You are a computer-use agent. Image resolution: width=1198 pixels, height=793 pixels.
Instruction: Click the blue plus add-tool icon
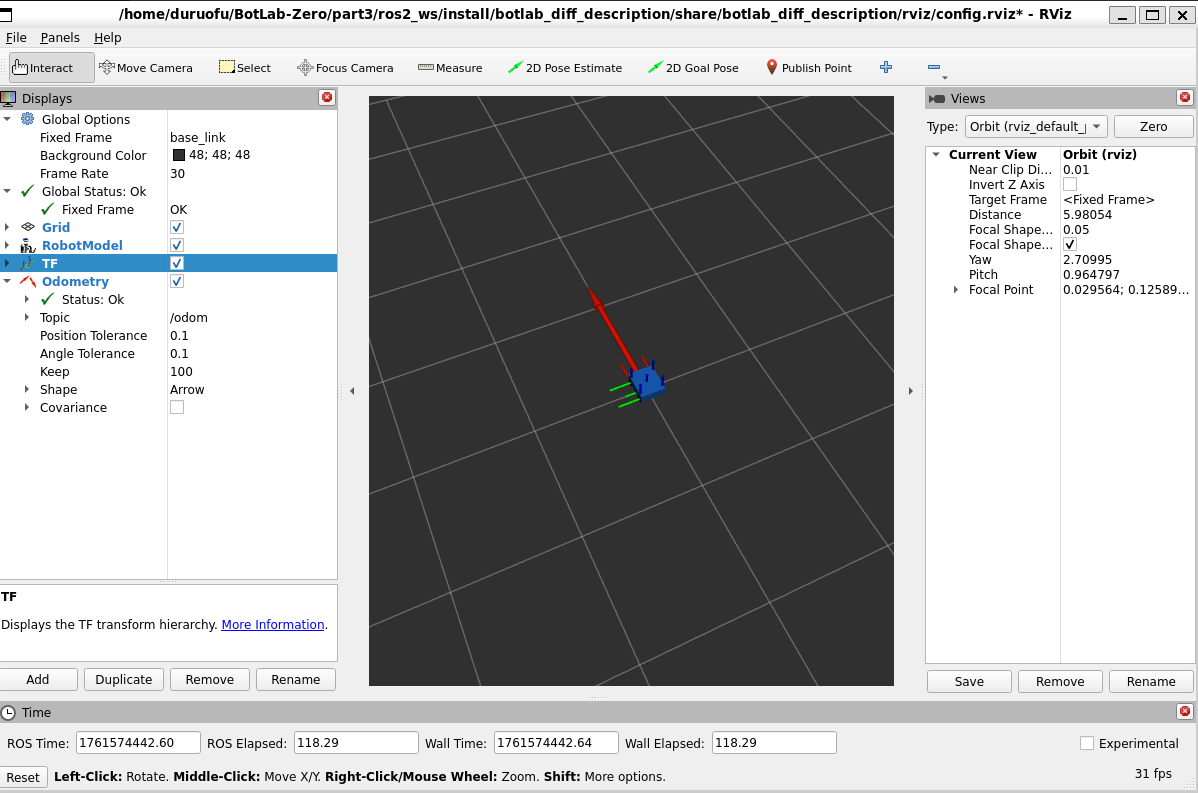click(885, 68)
